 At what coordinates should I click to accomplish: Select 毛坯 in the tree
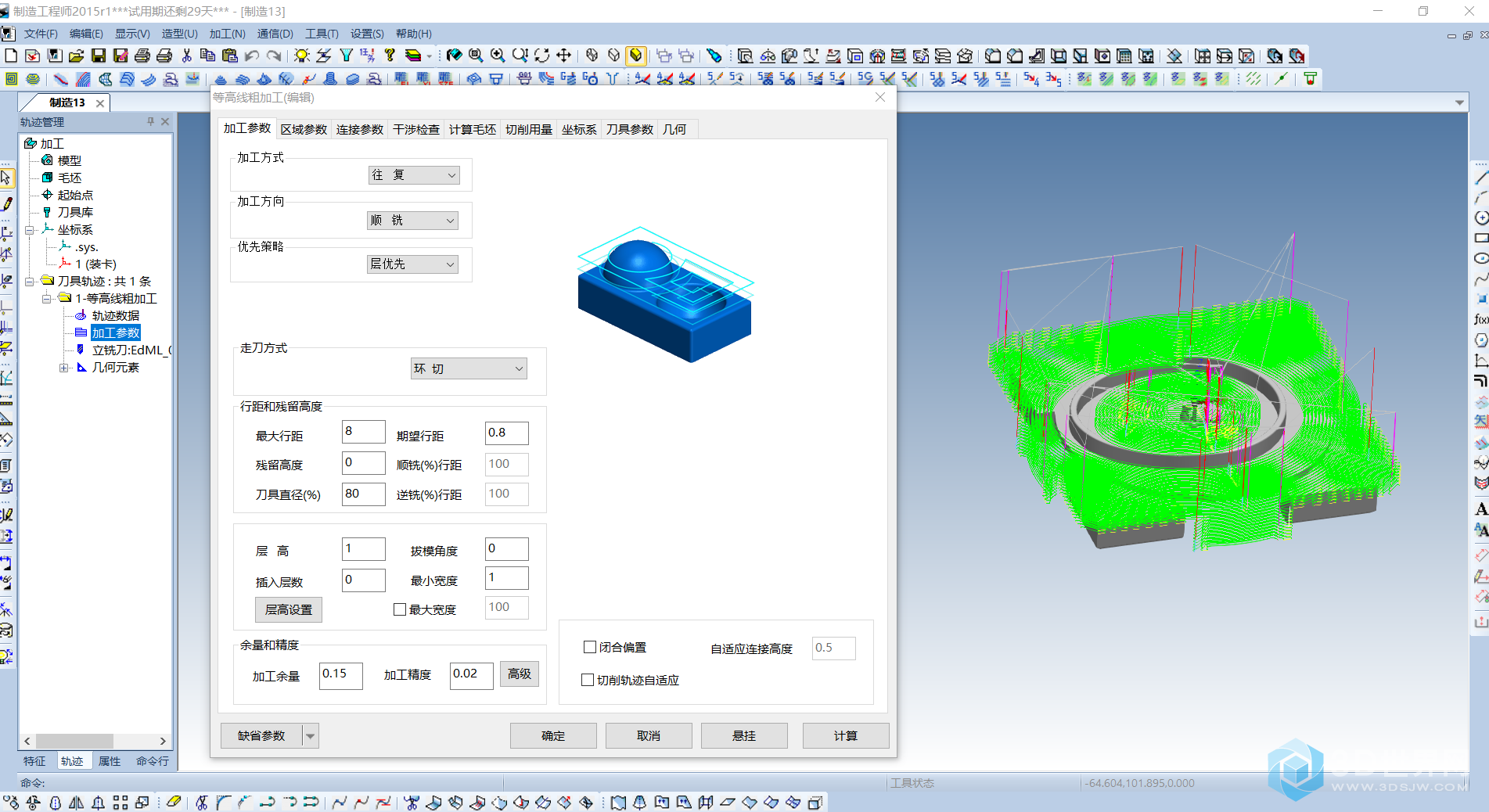(x=70, y=178)
